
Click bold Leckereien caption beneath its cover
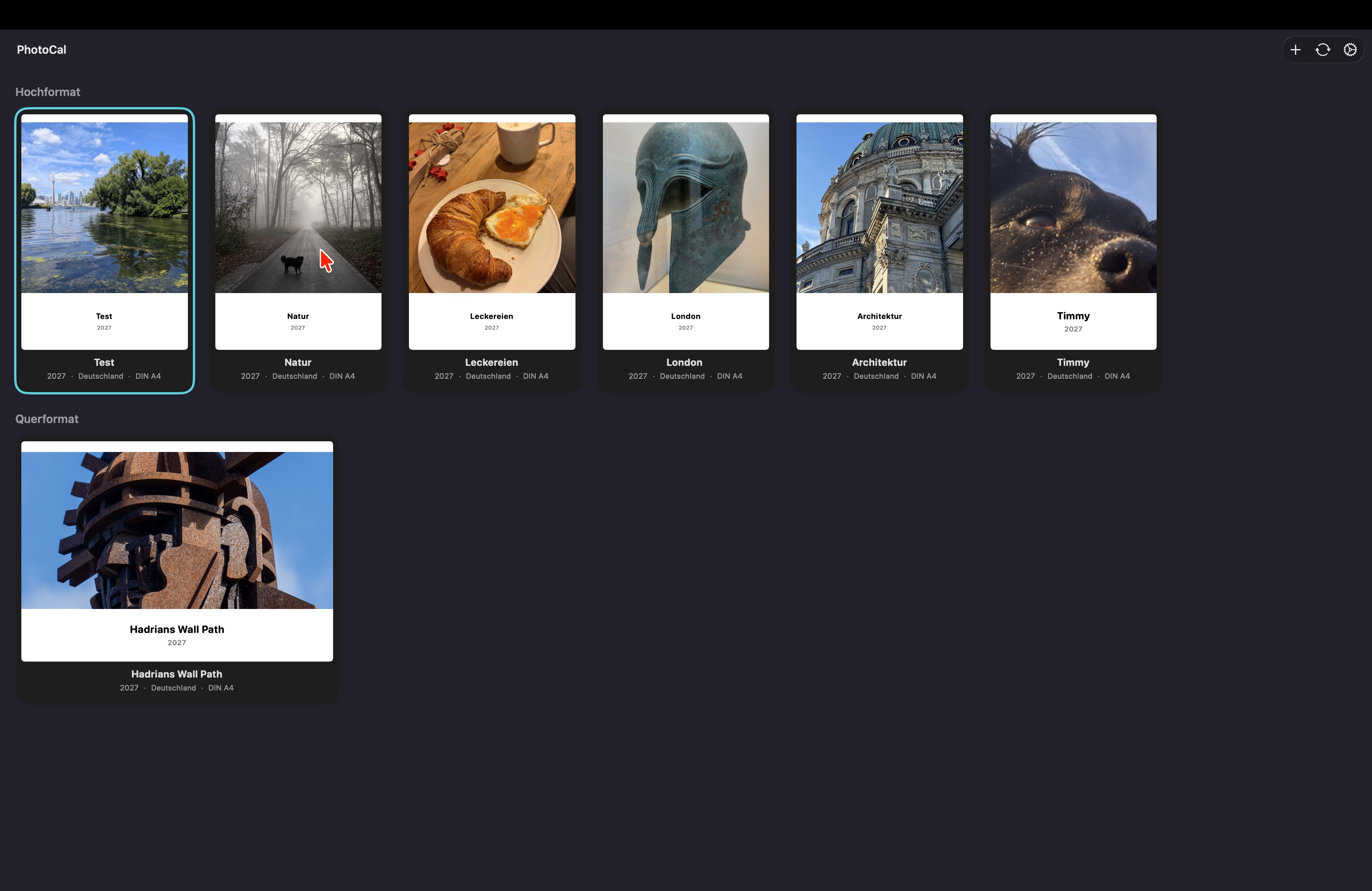(x=491, y=362)
